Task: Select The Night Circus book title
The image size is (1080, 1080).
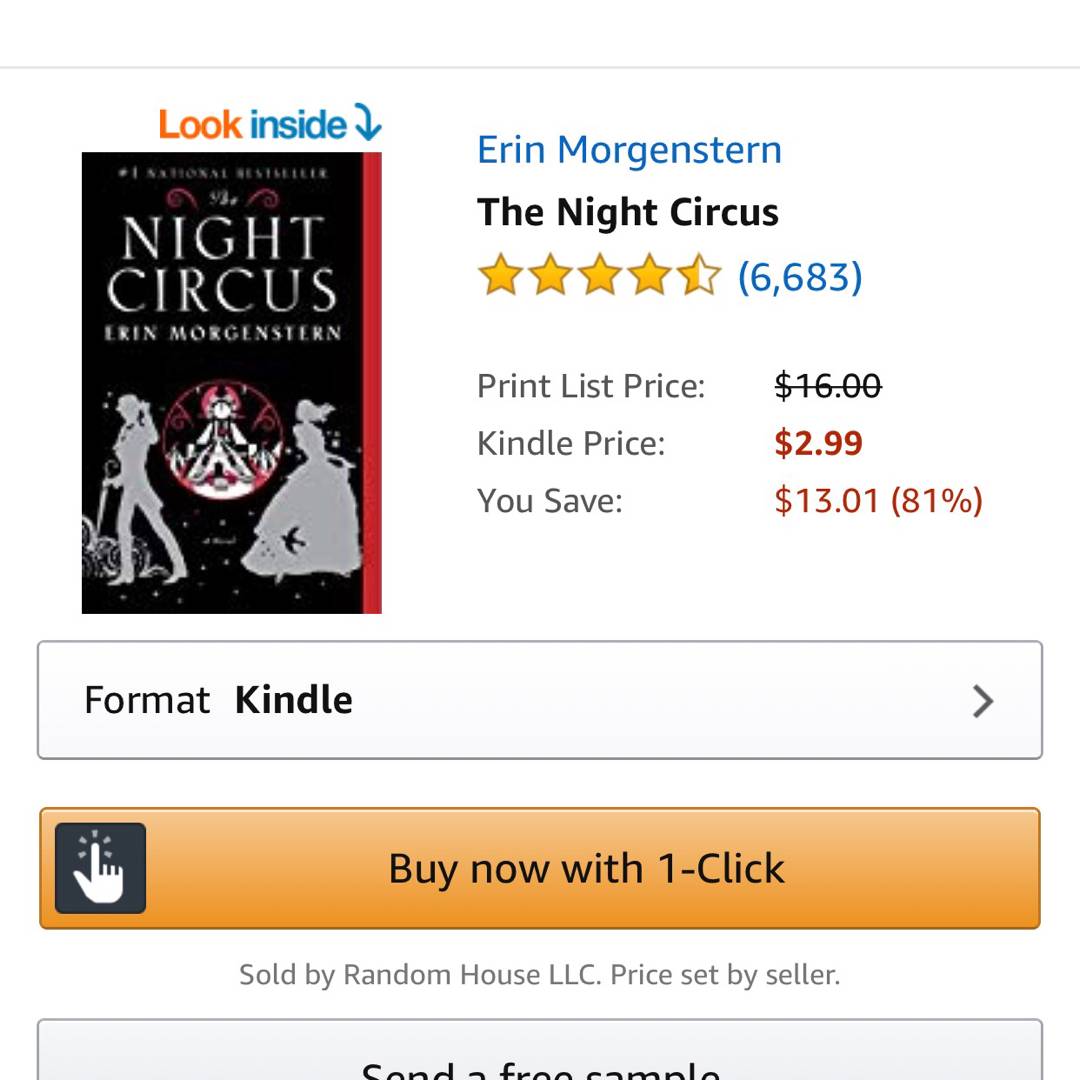Action: point(627,212)
